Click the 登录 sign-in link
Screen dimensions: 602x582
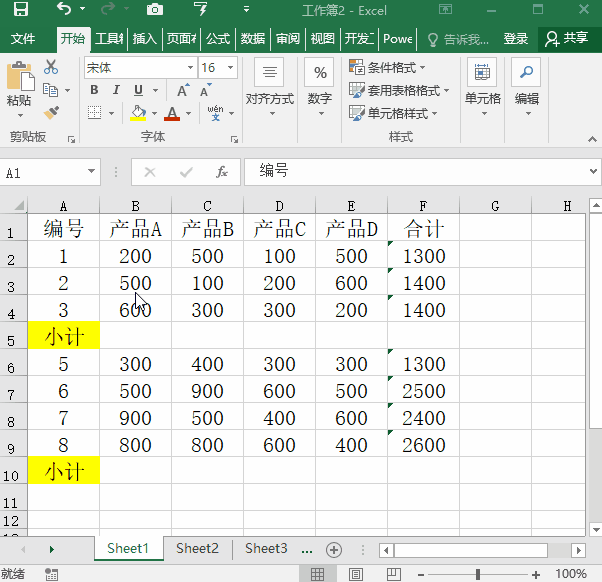tap(516, 39)
